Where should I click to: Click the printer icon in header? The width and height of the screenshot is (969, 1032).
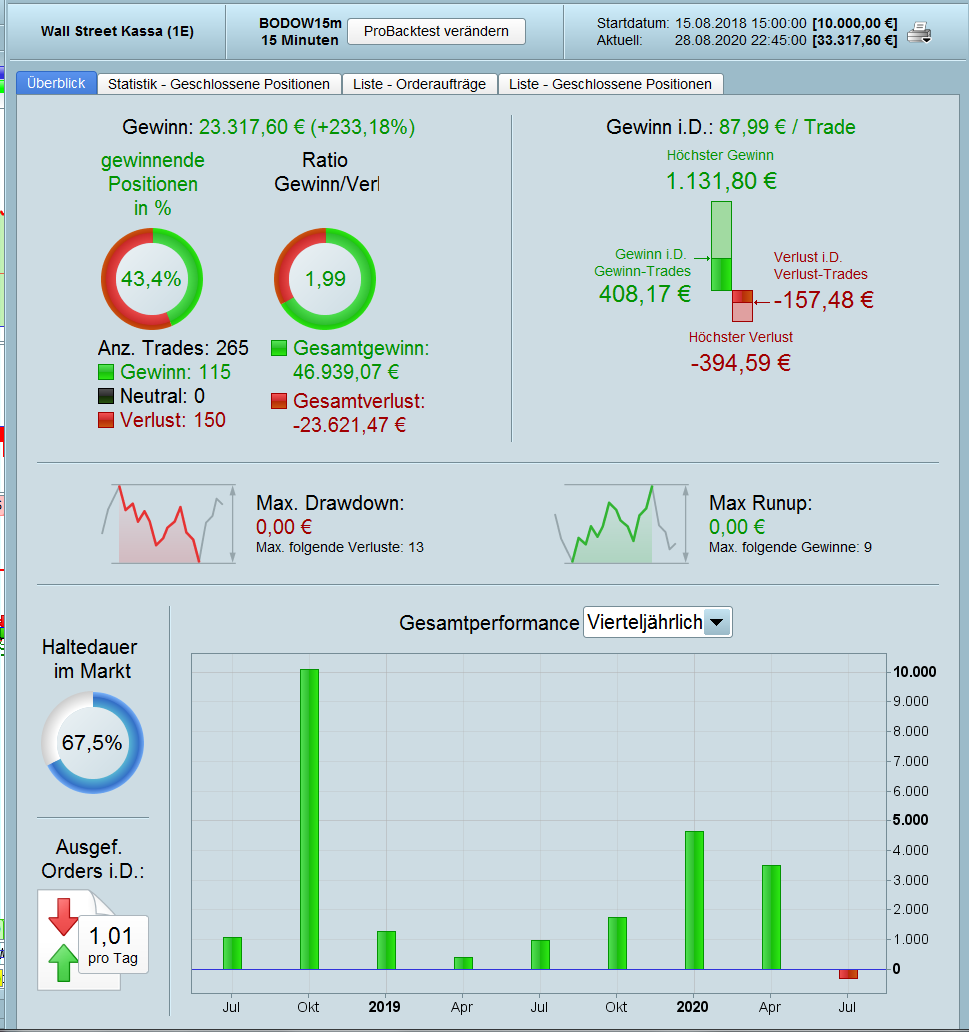919,32
